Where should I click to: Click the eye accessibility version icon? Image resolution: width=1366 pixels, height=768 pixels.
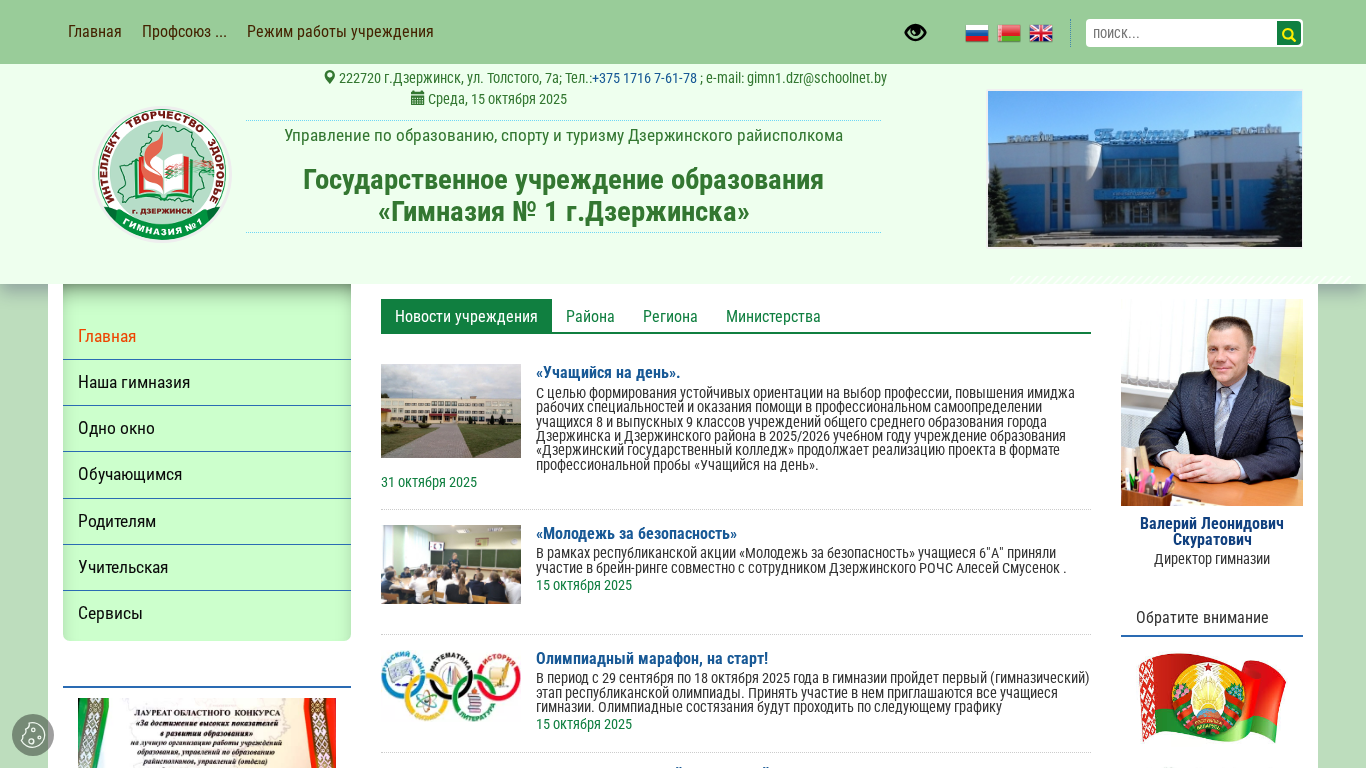[x=915, y=33]
